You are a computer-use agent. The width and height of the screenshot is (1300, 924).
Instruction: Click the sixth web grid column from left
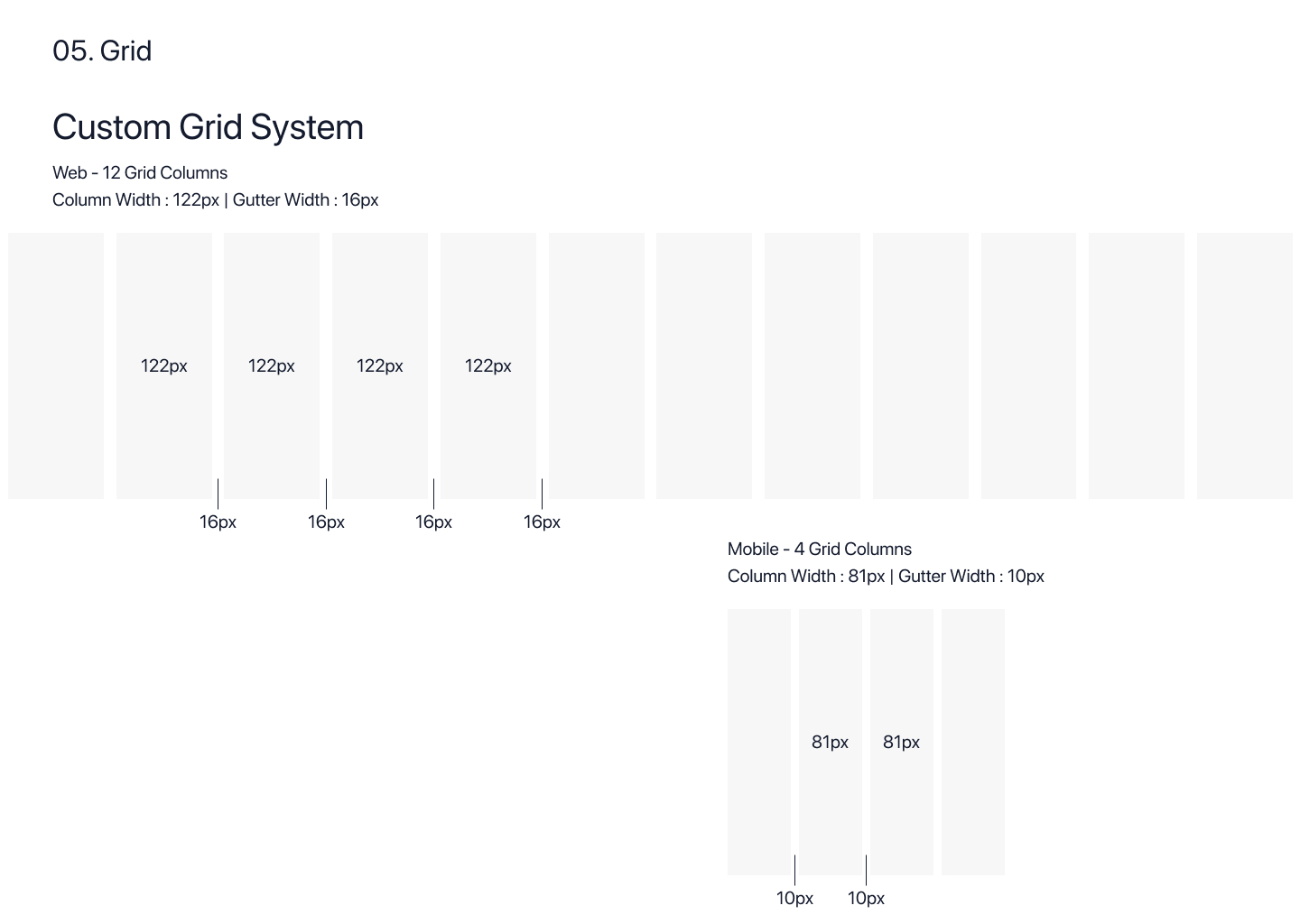[596, 365]
